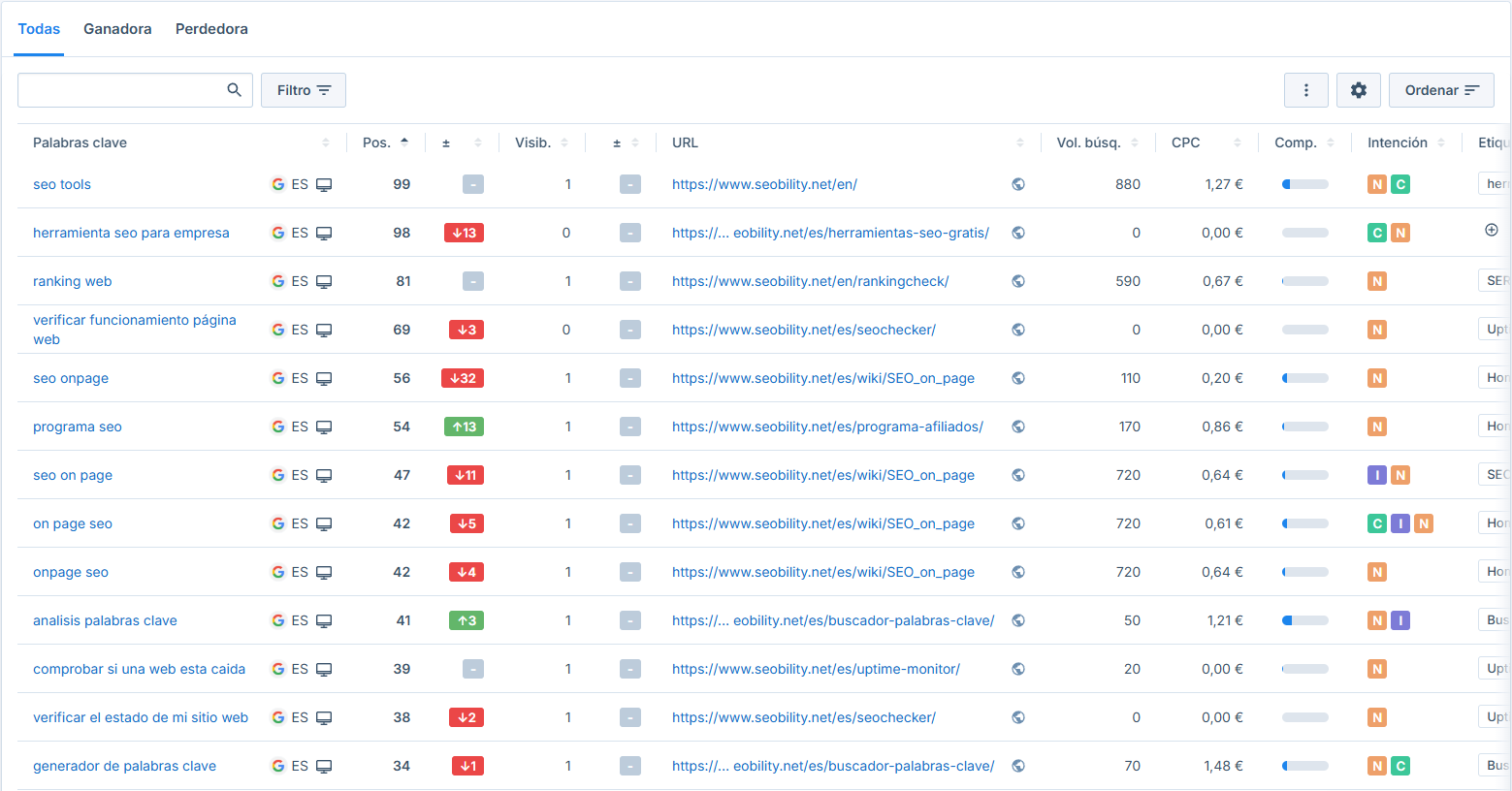Sort by URL column header
Screen dimensions: 1512x791
point(848,142)
